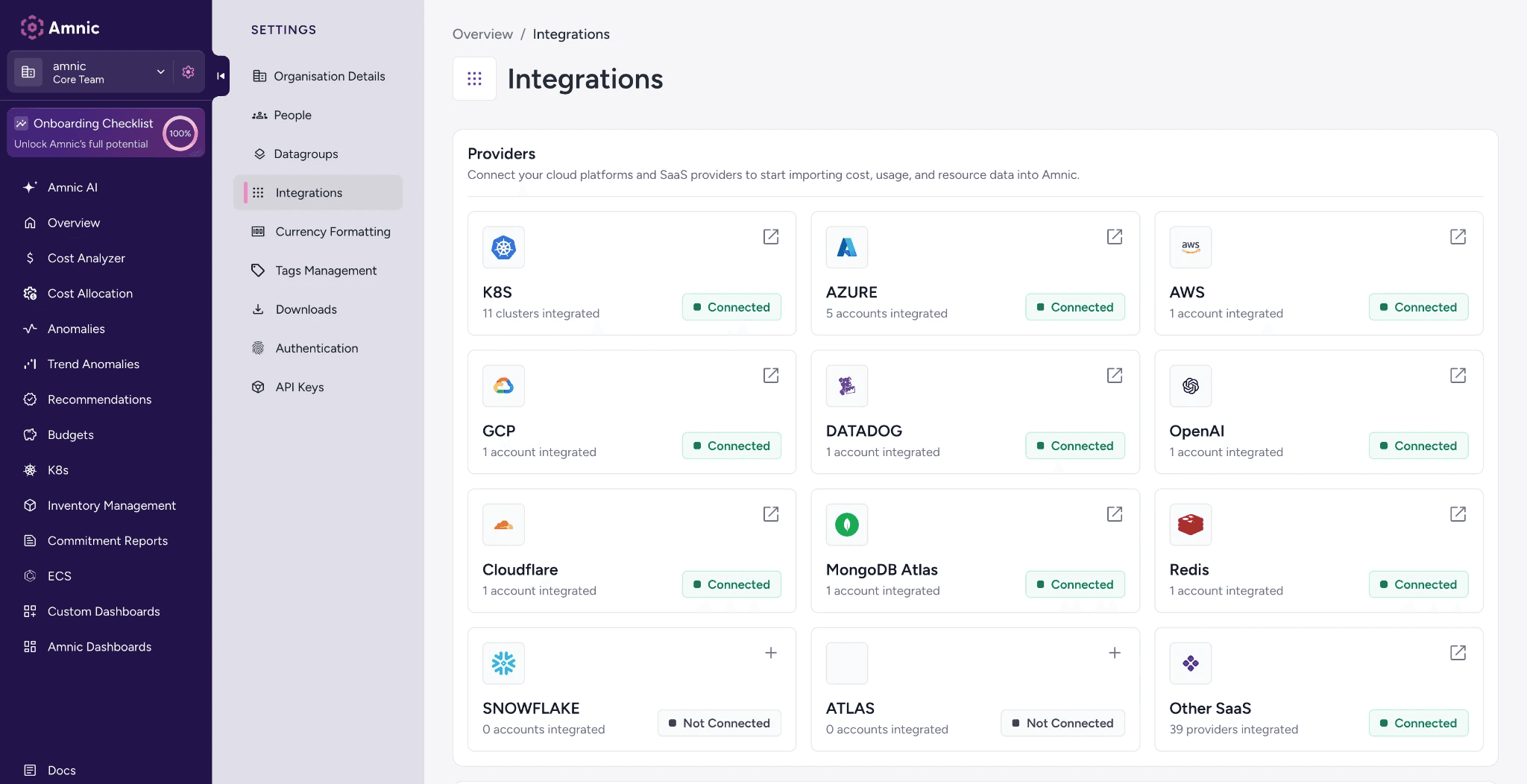Open the Other SaaS external link icon

(x=1458, y=652)
